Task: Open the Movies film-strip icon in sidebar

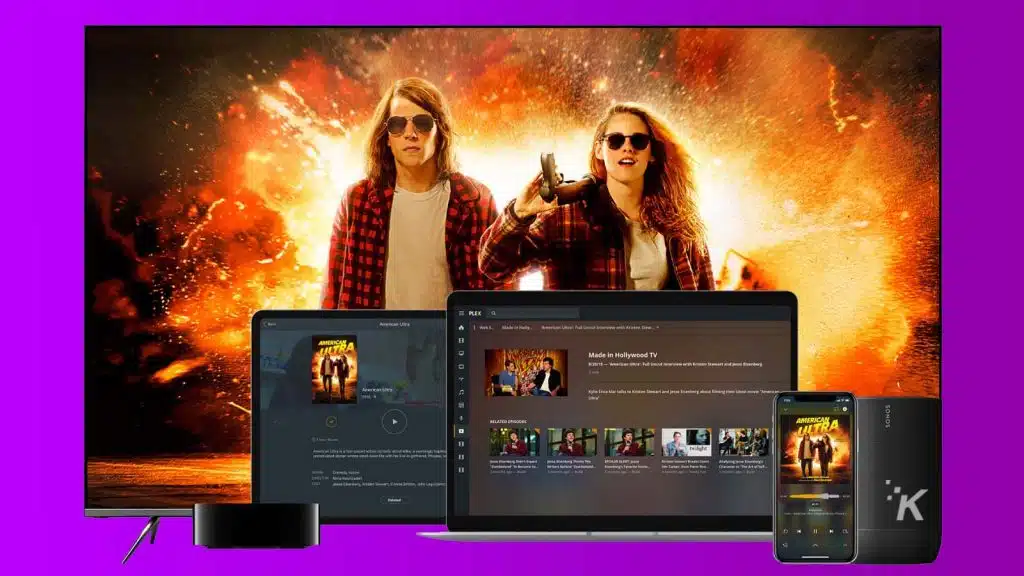Action: pyautogui.click(x=461, y=340)
